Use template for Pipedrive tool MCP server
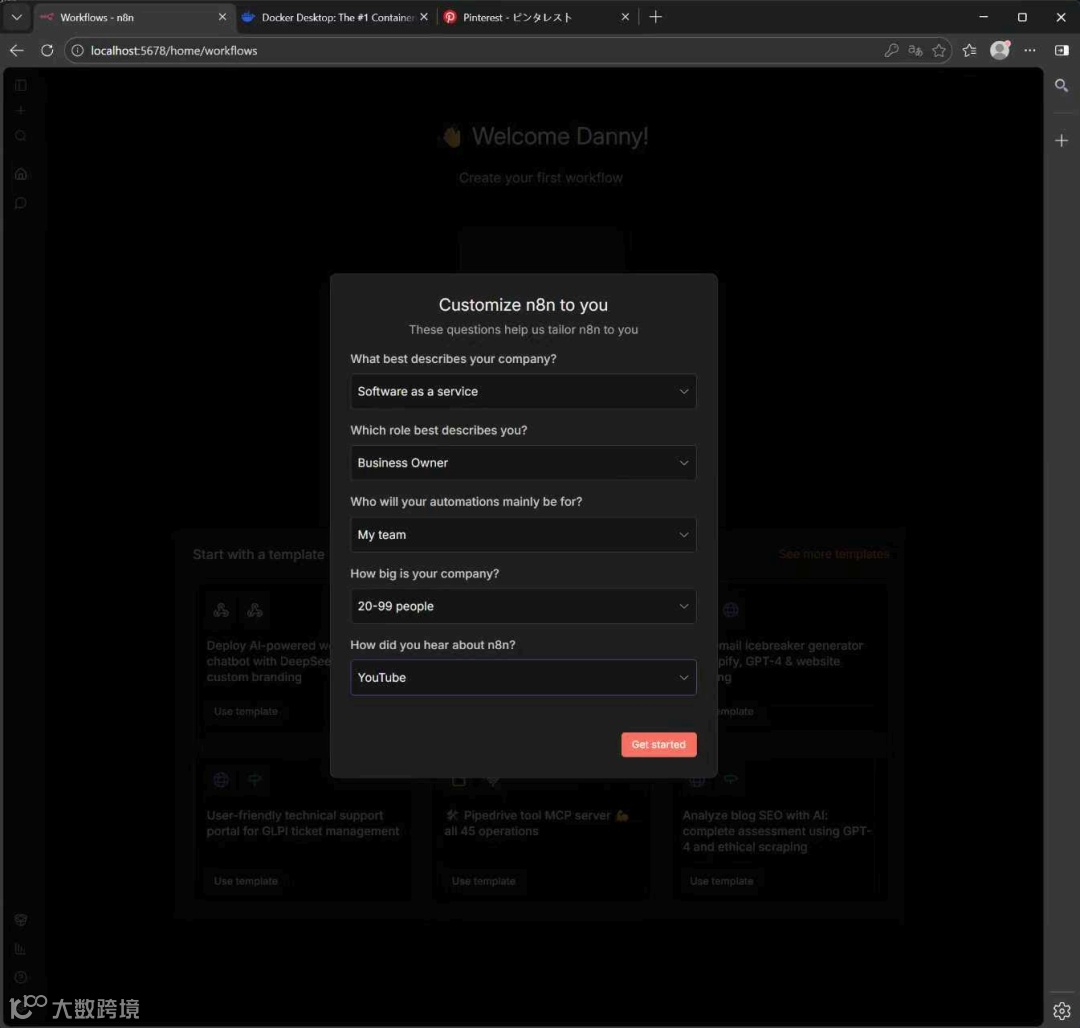Screen dimensions: 1080x1028 pyautogui.click(x=484, y=881)
